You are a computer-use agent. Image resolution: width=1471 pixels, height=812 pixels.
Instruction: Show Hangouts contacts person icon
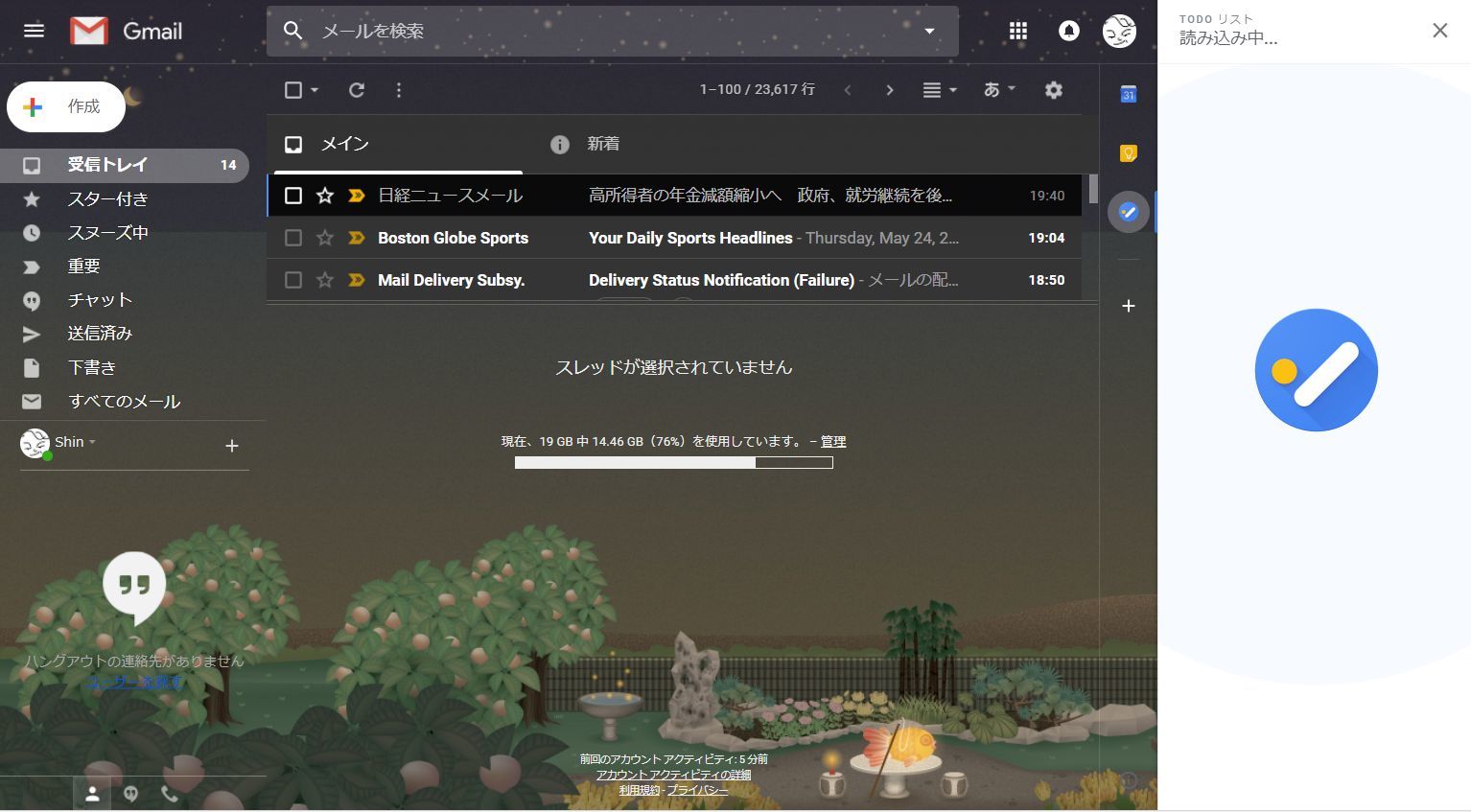[92, 794]
